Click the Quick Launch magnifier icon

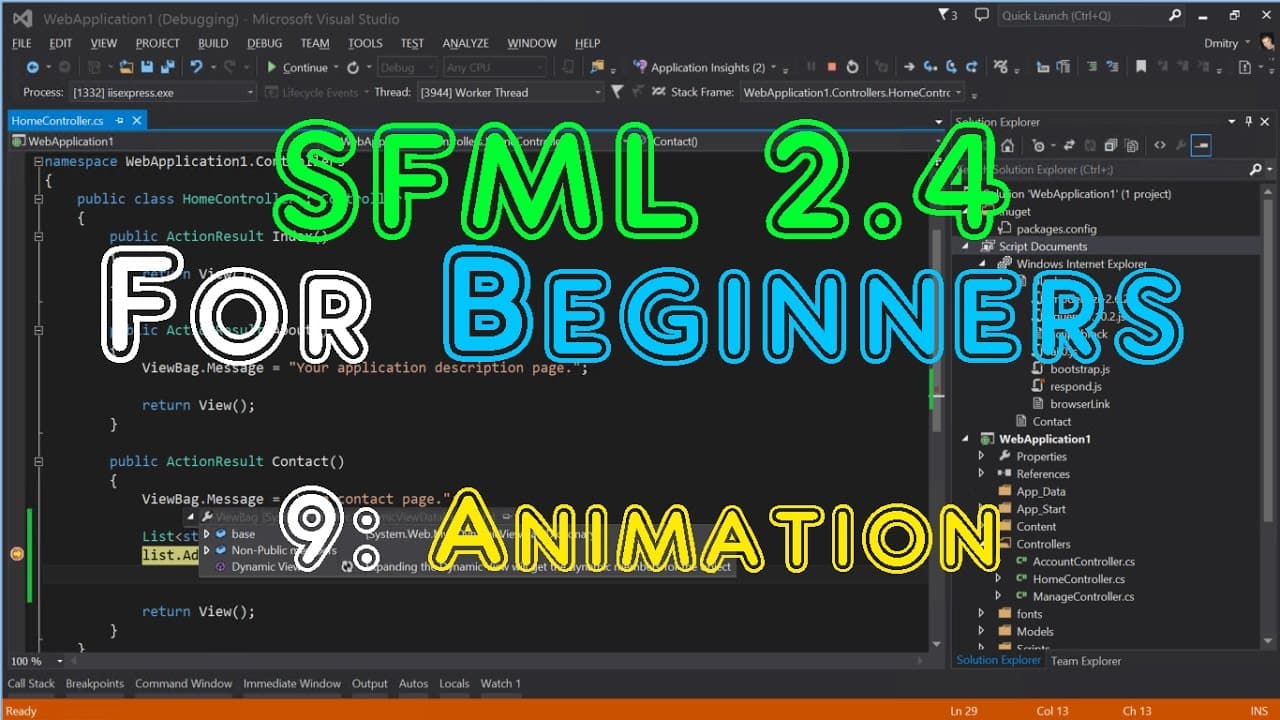coord(1176,15)
